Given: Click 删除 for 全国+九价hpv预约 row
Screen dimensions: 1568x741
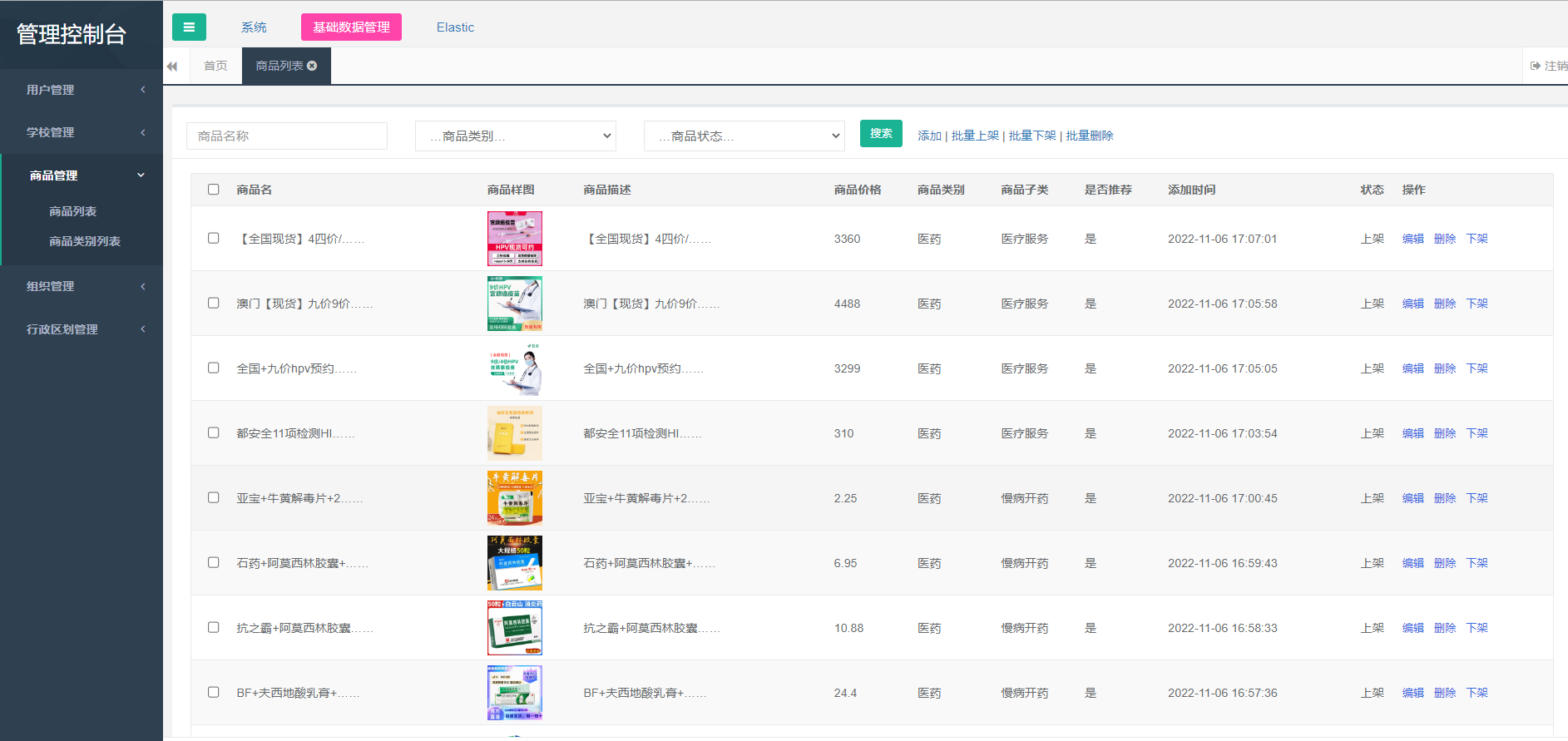Looking at the screenshot, I should [x=1445, y=368].
